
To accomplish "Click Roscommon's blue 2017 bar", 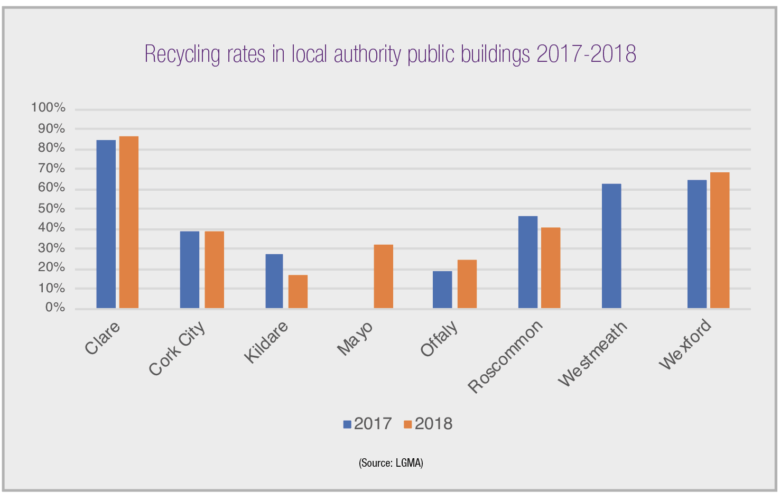I will pyautogui.click(x=528, y=262).
